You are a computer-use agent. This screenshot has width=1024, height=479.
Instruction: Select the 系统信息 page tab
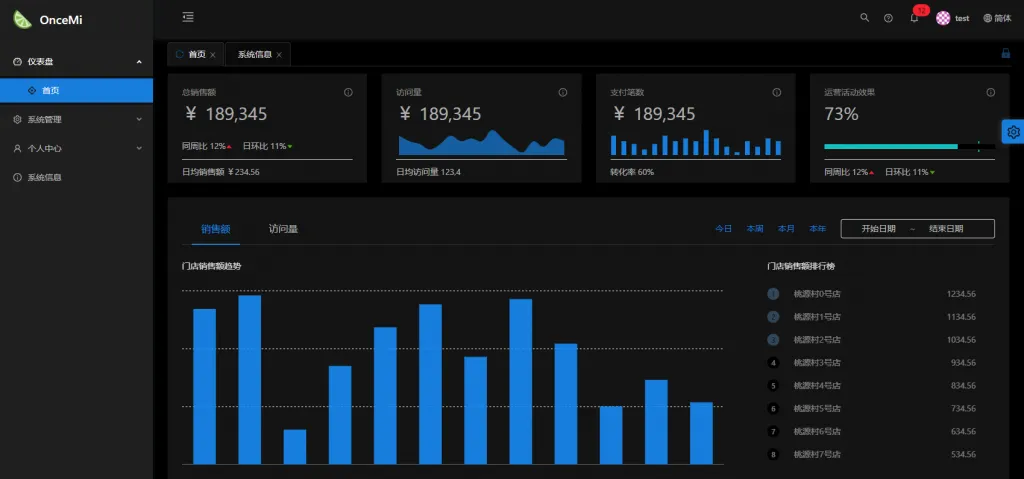point(254,54)
